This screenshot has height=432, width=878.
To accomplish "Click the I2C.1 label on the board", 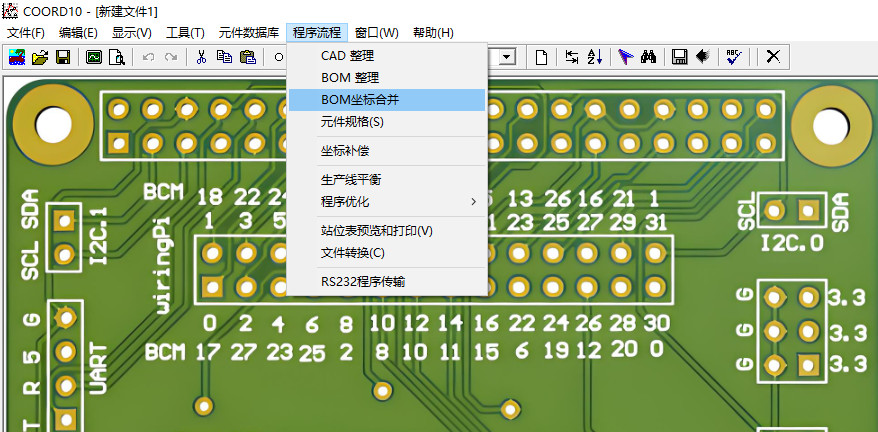I will [99, 236].
